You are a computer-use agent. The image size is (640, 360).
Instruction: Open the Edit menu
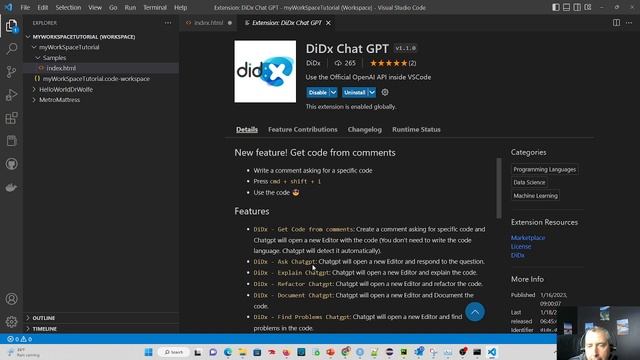tap(42, 7)
